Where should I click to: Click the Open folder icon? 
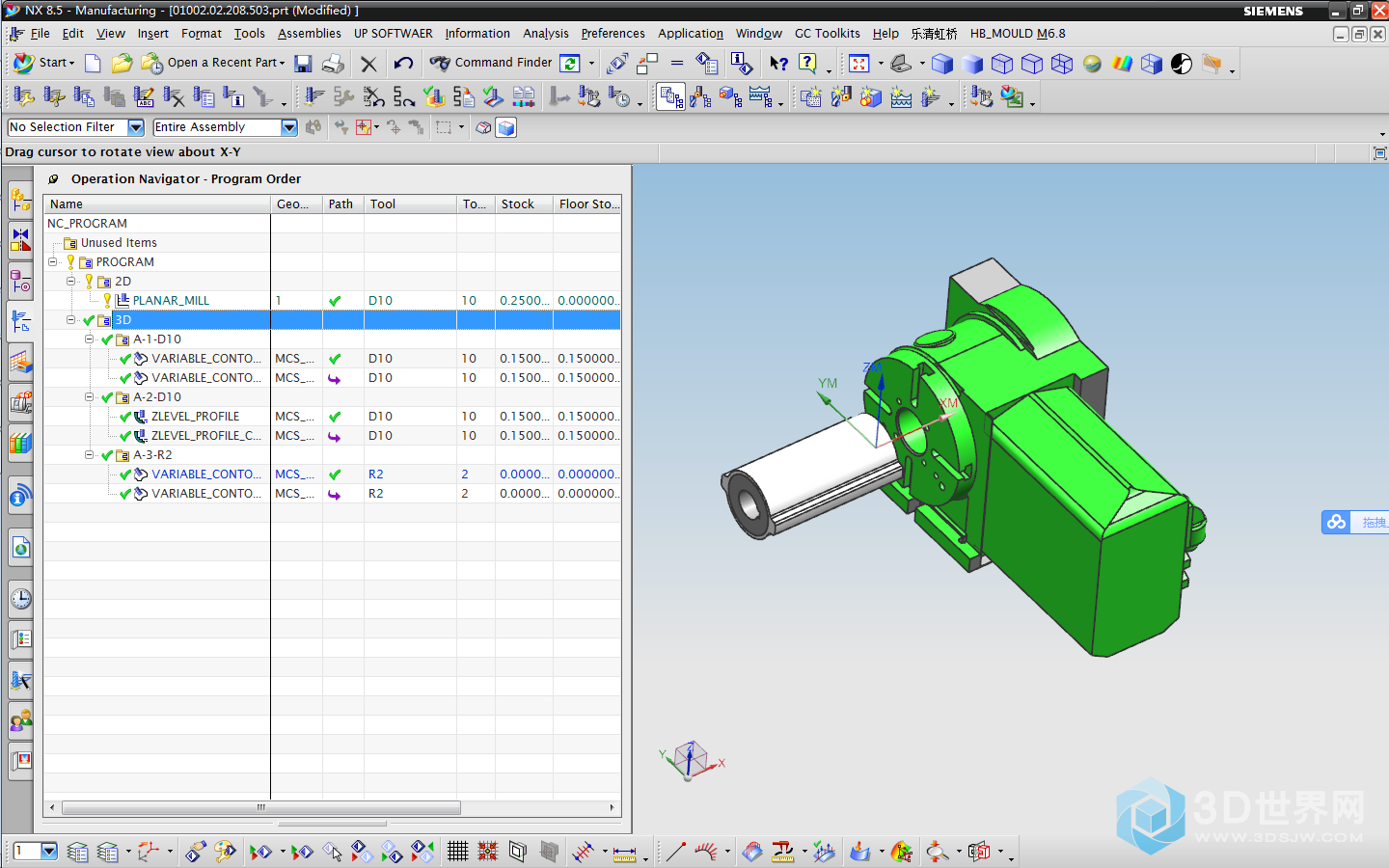click(x=122, y=64)
